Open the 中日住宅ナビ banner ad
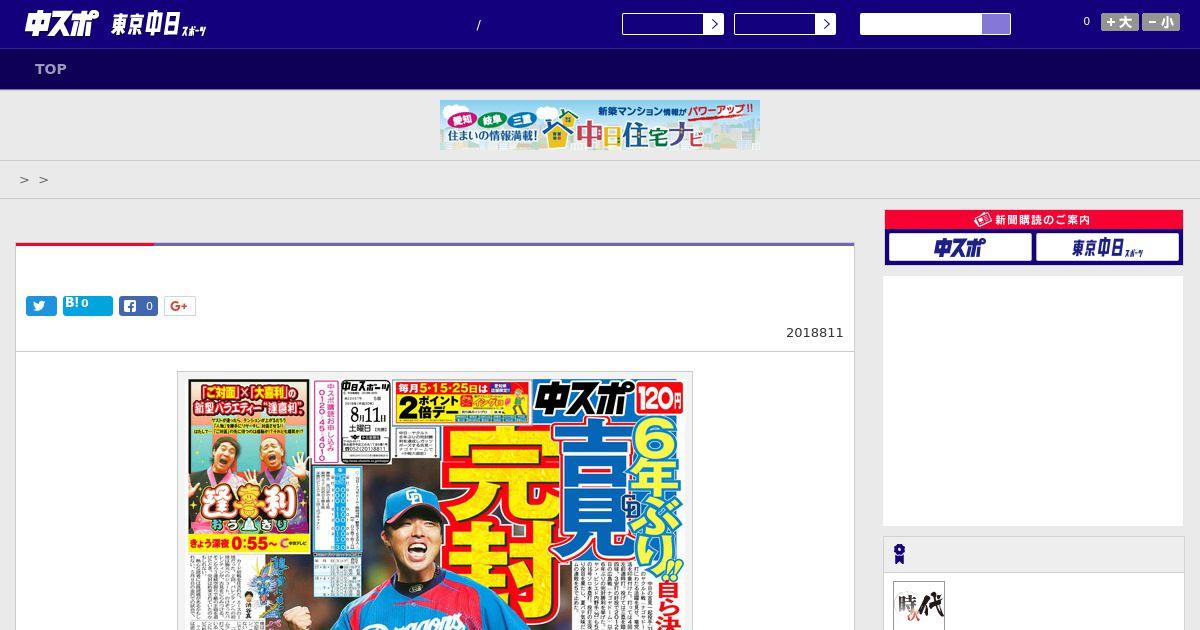 point(600,125)
